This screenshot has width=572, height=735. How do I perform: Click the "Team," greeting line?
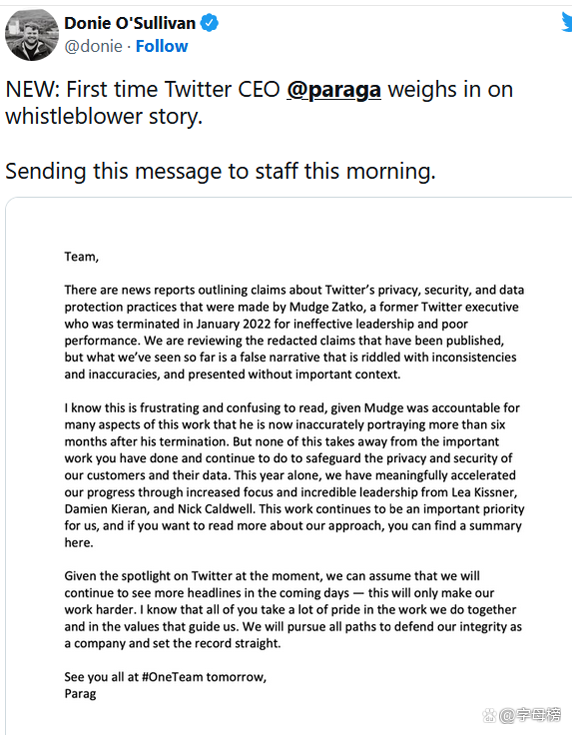coord(82,257)
